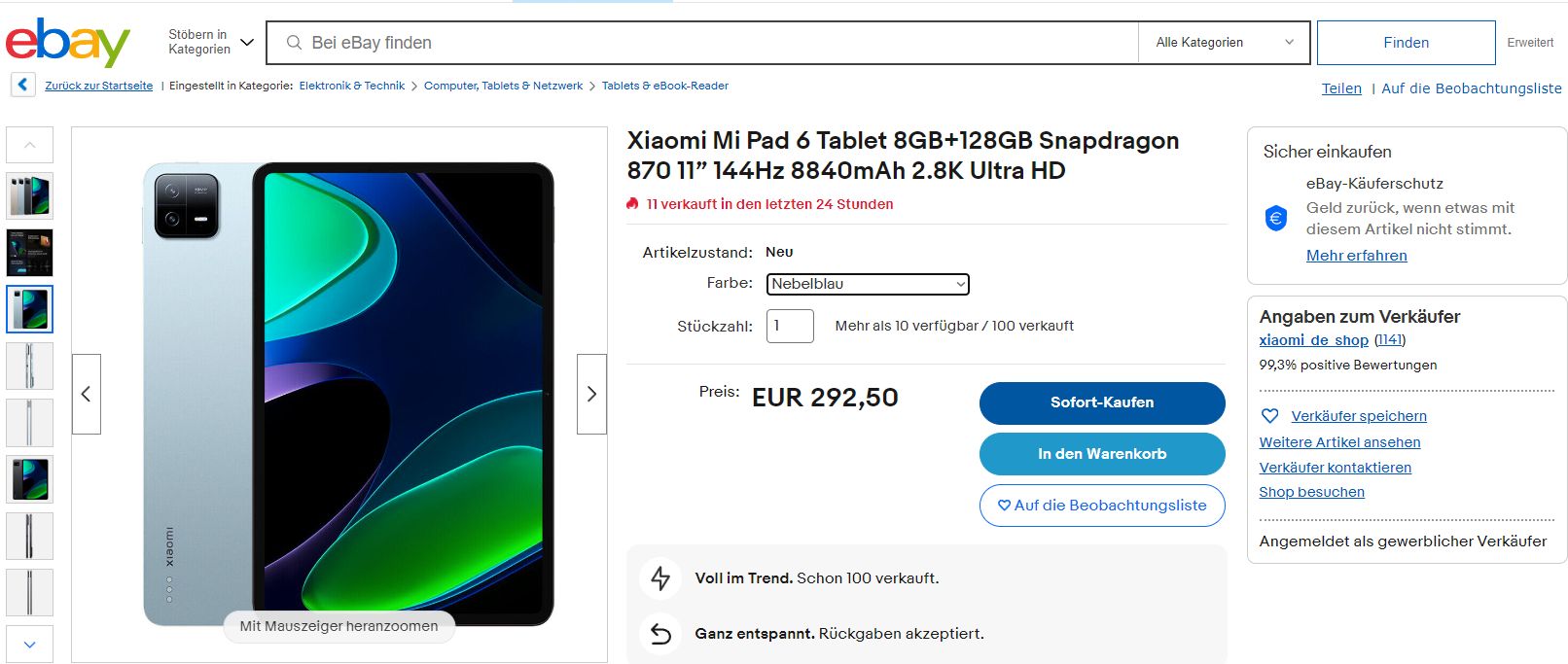Click the heart icon next to Verkäufer speichern

pyautogui.click(x=1269, y=416)
